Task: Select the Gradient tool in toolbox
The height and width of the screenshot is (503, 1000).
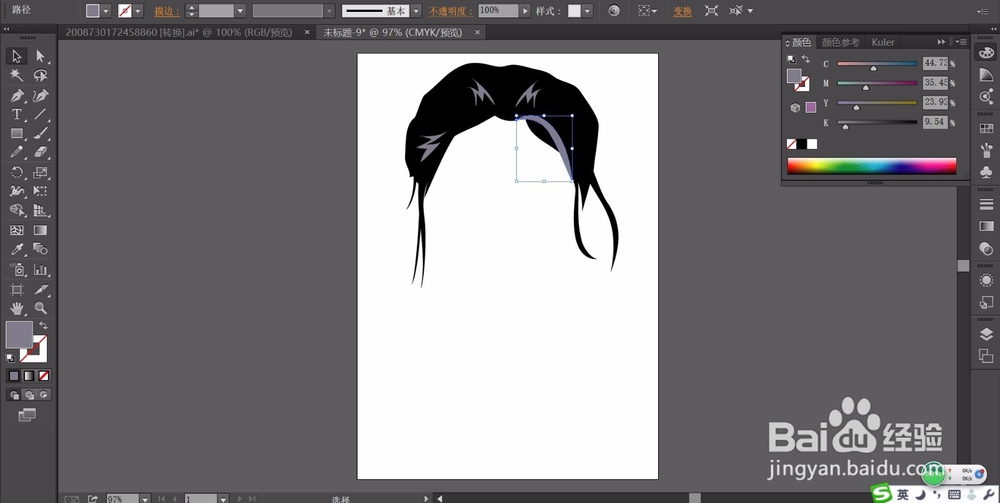Action: coord(41,230)
